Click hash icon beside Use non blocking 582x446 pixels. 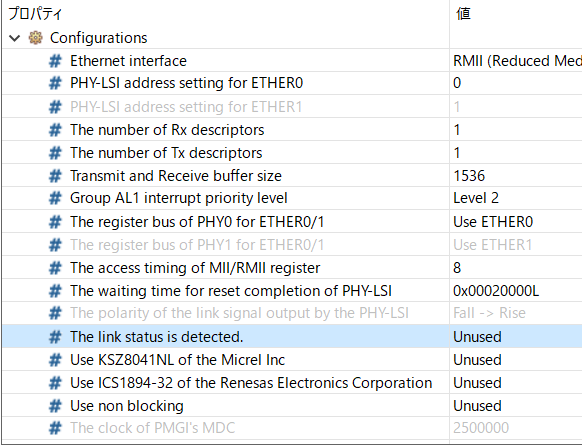[55, 406]
